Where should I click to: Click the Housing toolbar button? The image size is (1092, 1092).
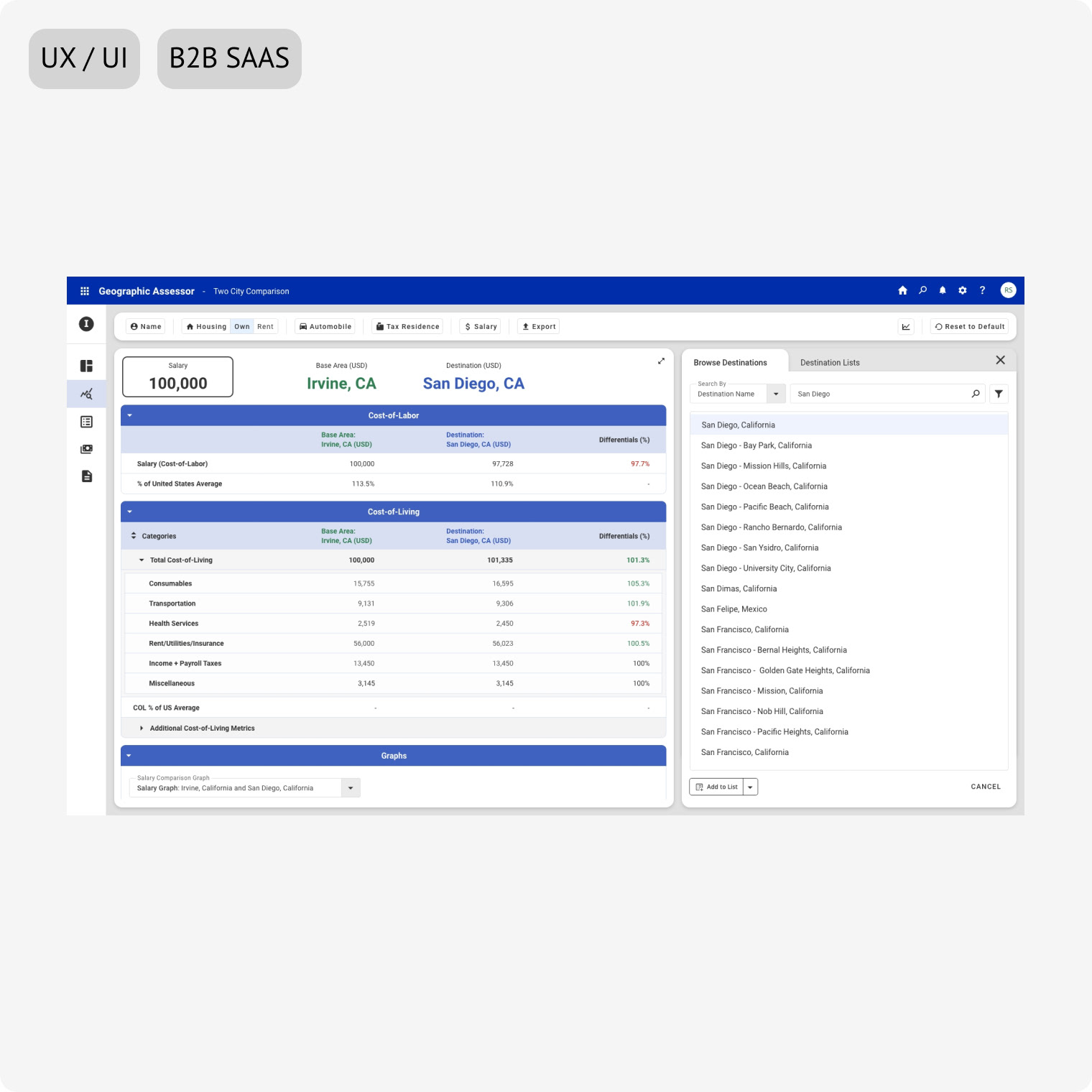pyautogui.click(x=206, y=326)
